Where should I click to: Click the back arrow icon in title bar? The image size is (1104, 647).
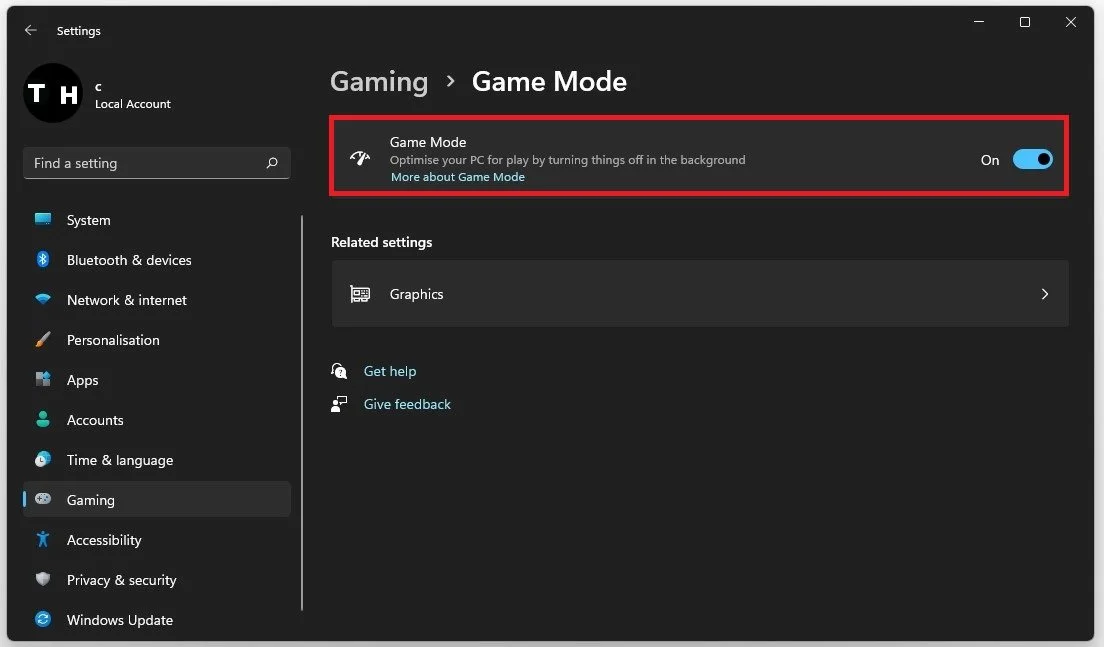click(30, 30)
